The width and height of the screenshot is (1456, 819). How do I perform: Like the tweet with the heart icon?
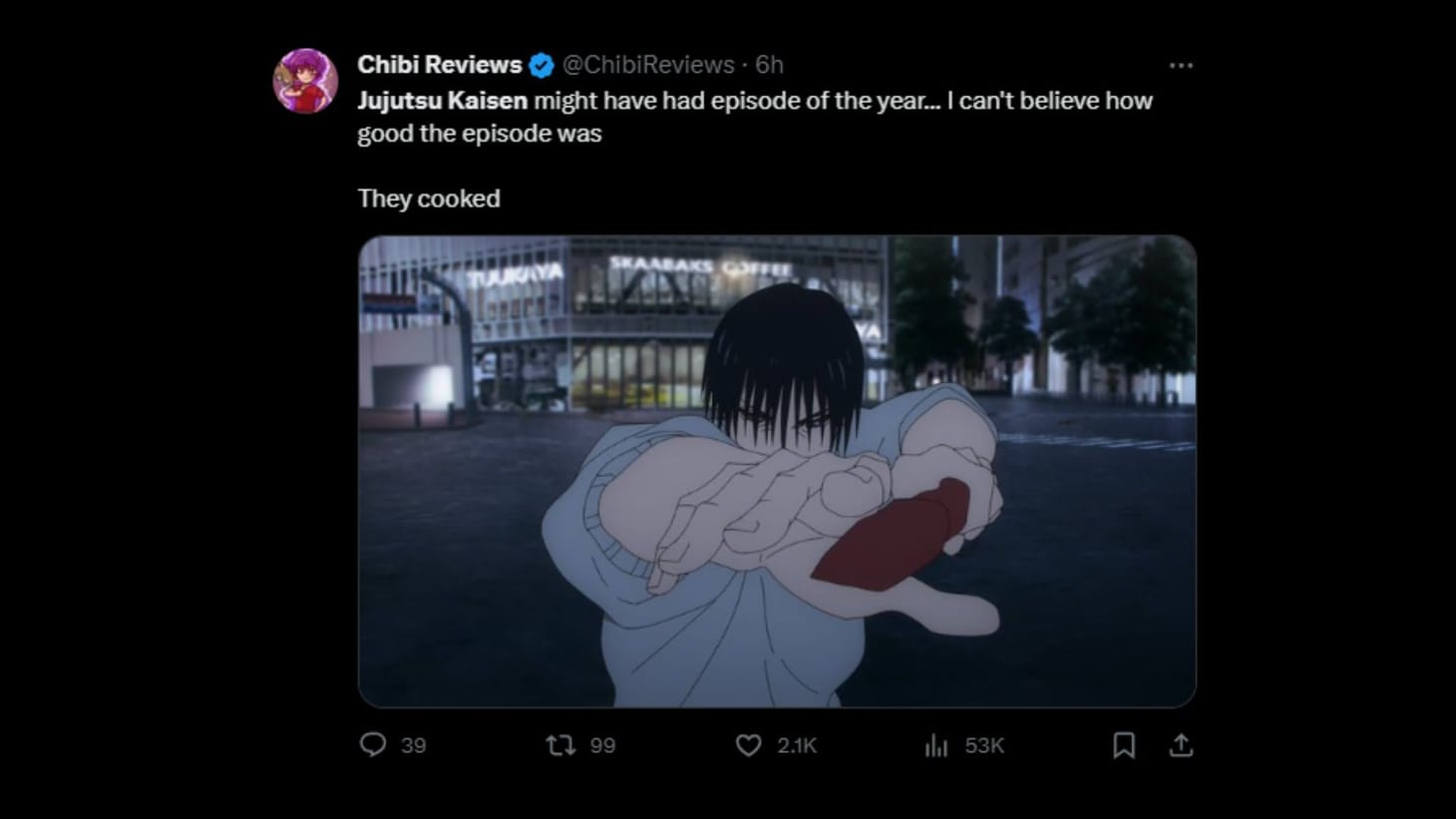[x=748, y=745]
